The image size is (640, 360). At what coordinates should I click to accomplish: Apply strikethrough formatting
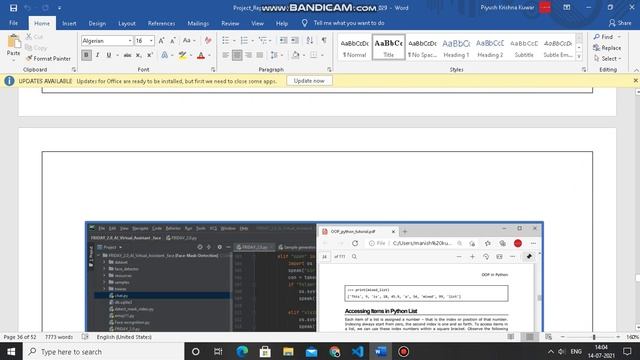[x=127, y=55]
